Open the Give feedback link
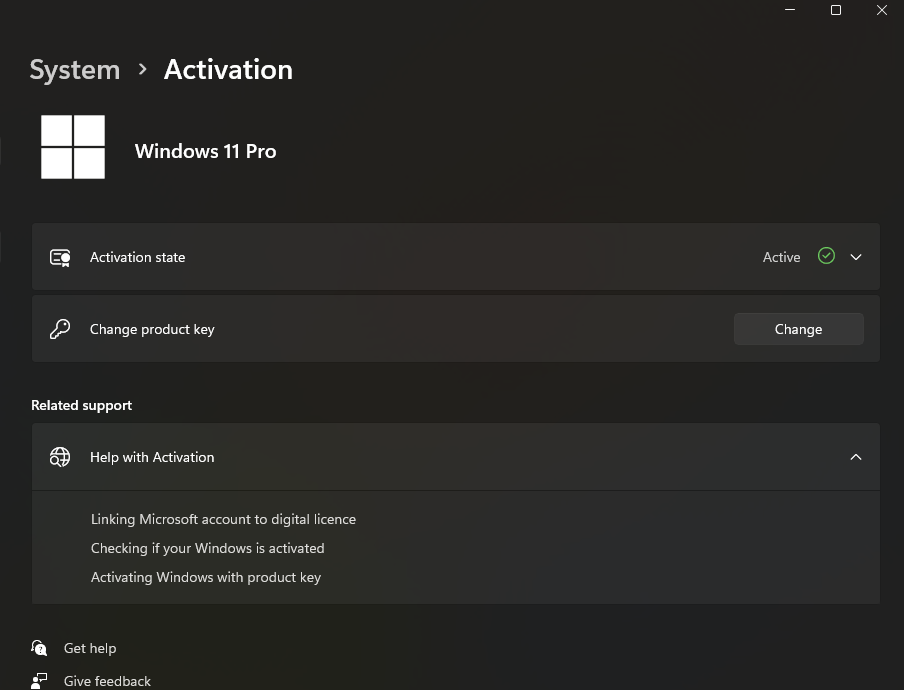 point(107,681)
